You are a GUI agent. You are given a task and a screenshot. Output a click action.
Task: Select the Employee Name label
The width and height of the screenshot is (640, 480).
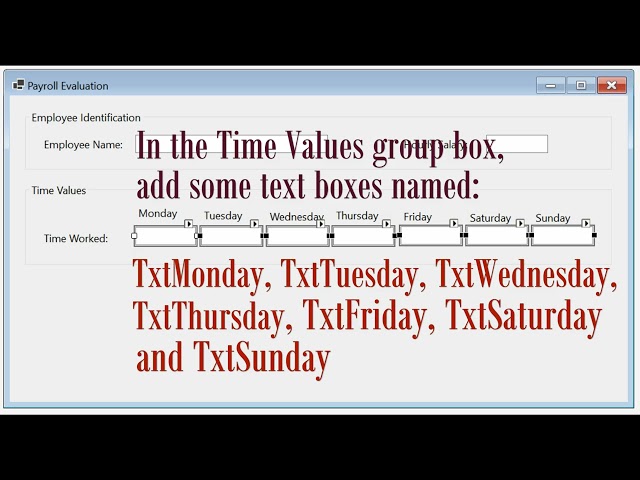(83, 144)
